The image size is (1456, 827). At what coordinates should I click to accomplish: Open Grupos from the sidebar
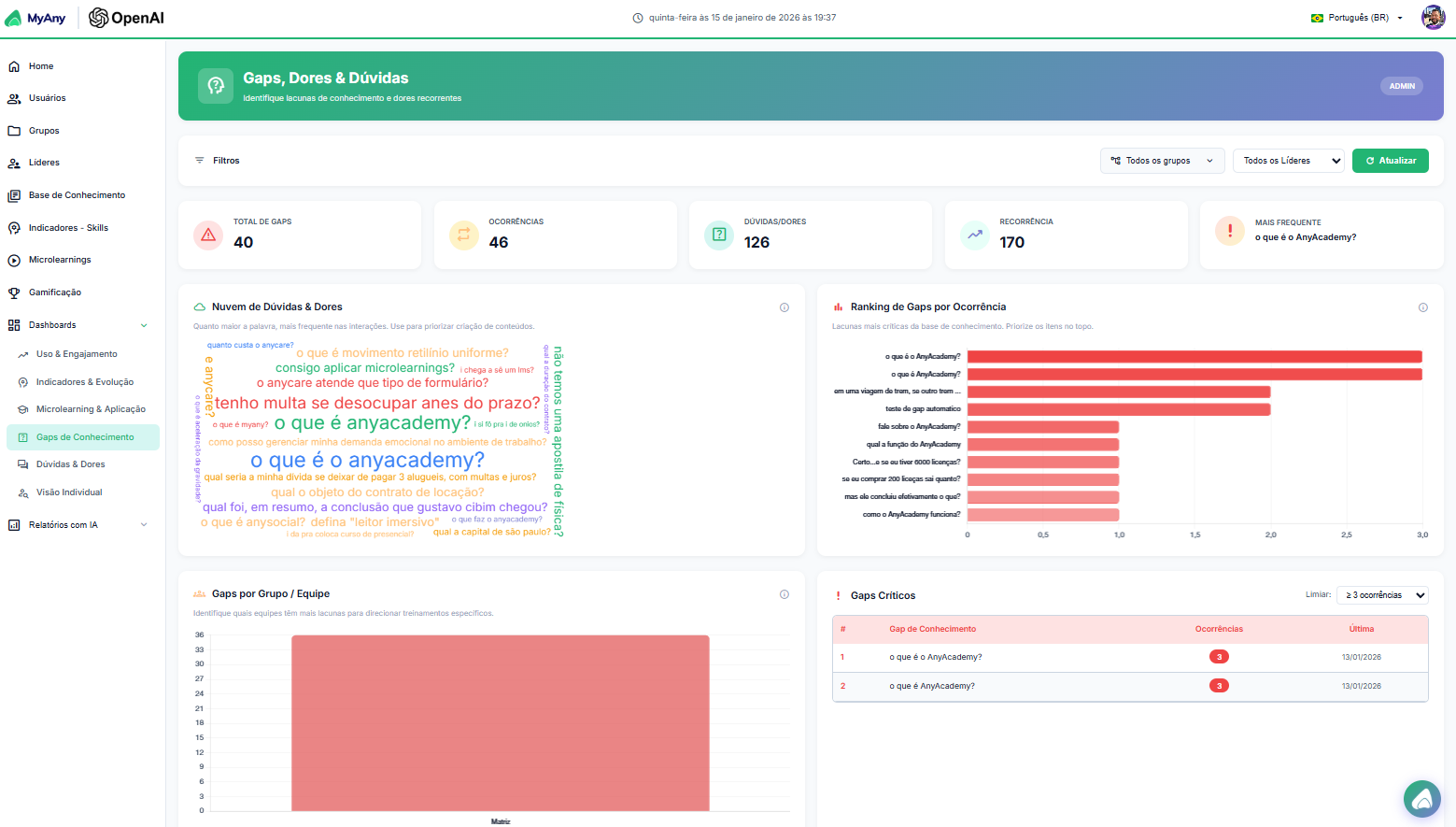(x=42, y=130)
